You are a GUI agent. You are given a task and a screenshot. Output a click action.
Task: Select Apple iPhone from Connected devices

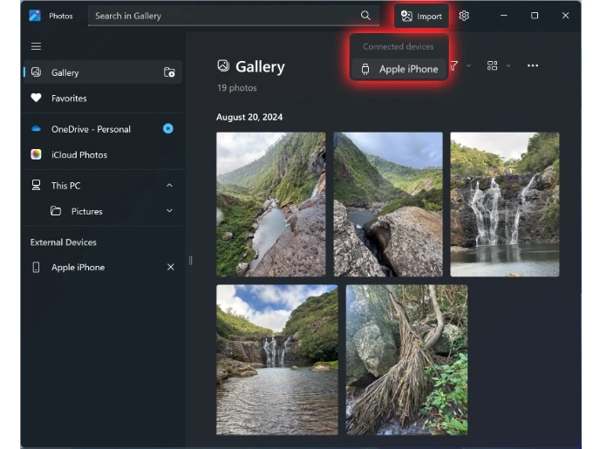399,69
